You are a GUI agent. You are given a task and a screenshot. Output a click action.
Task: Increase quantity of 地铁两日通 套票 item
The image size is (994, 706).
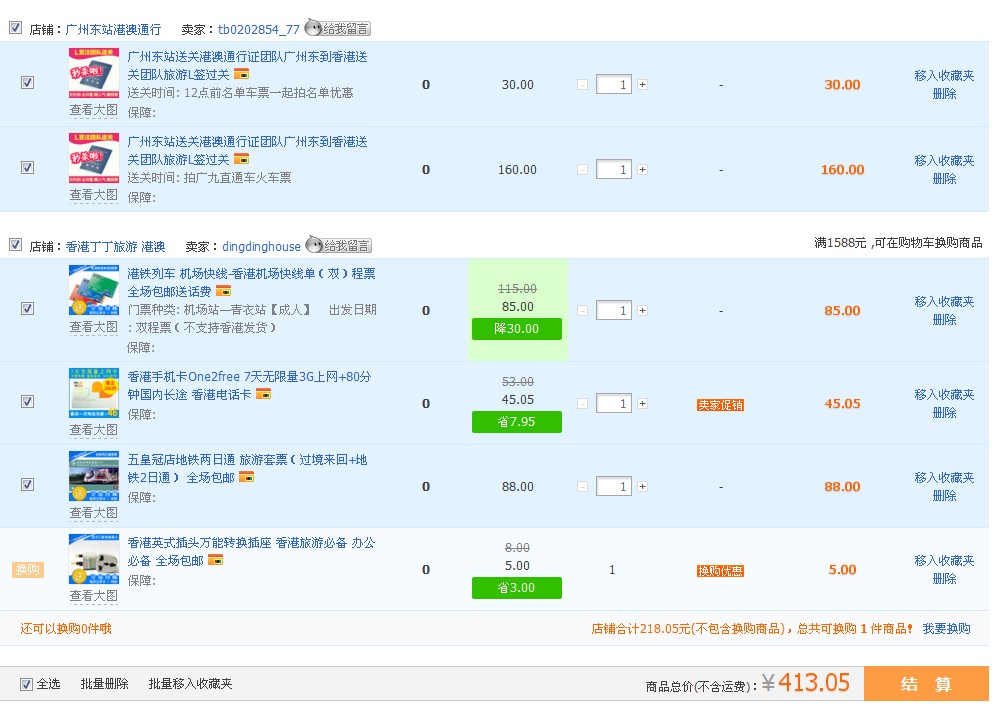[642, 486]
